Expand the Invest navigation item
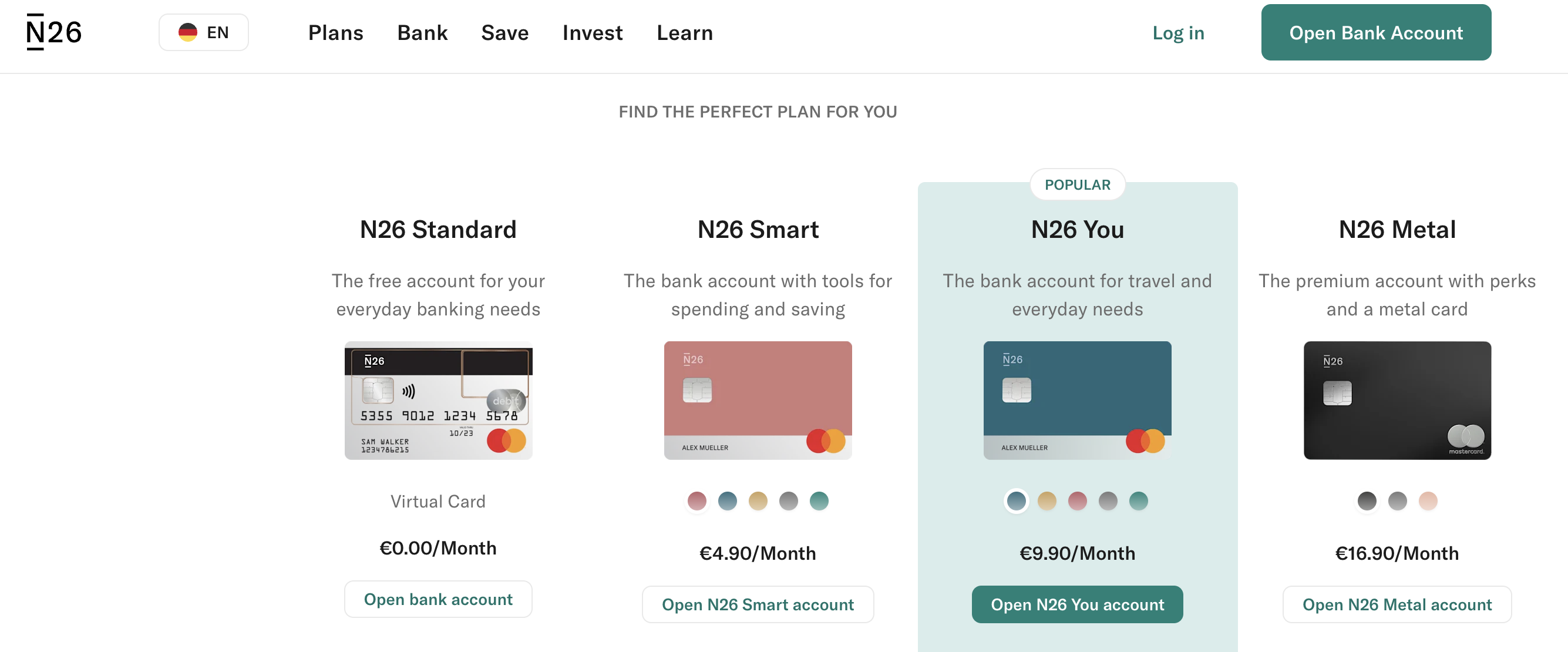The height and width of the screenshot is (652, 1568). click(x=593, y=33)
